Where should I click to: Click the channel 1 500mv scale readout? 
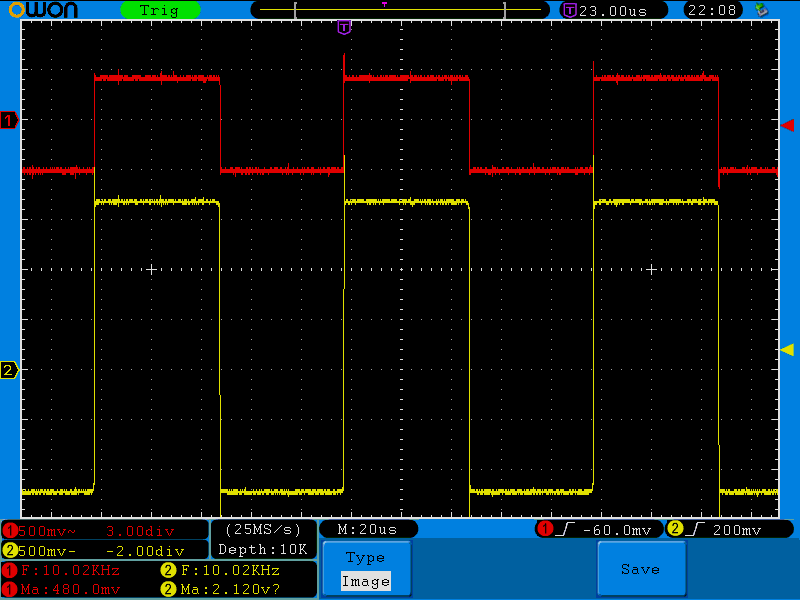pyautogui.click(x=46, y=531)
